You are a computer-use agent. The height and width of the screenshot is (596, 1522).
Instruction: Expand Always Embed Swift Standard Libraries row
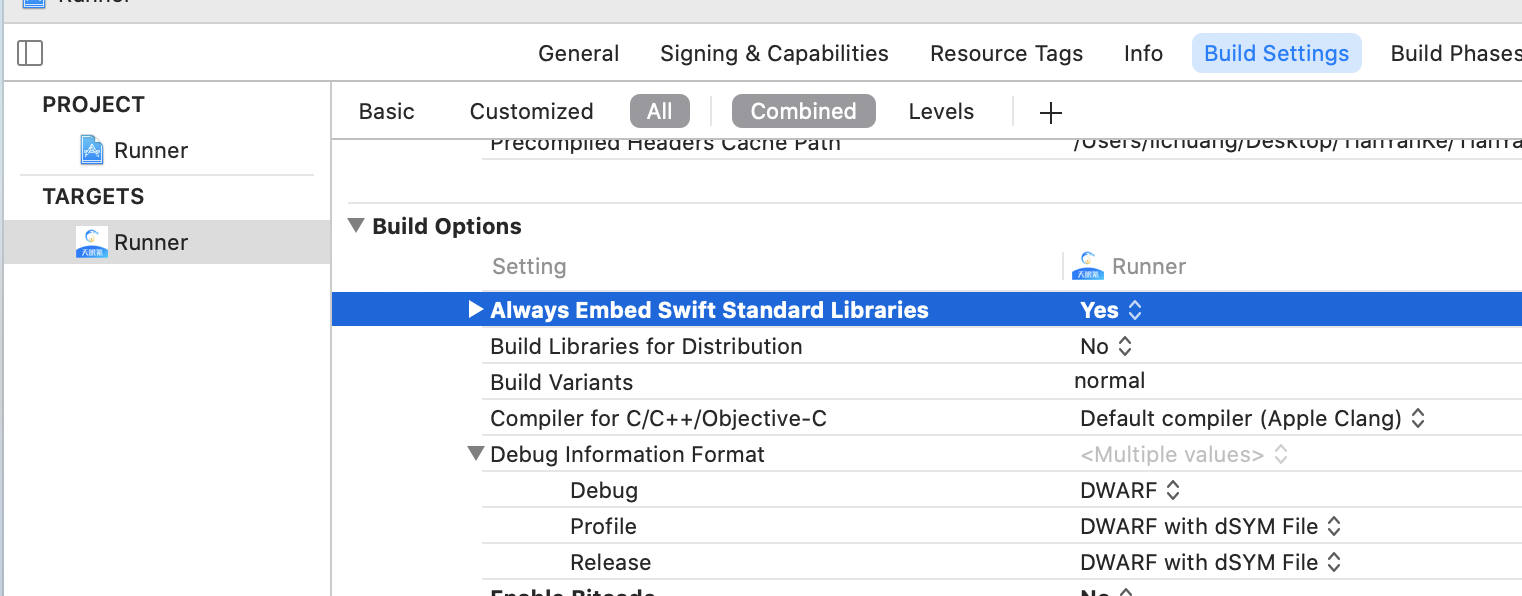coord(476,310)
